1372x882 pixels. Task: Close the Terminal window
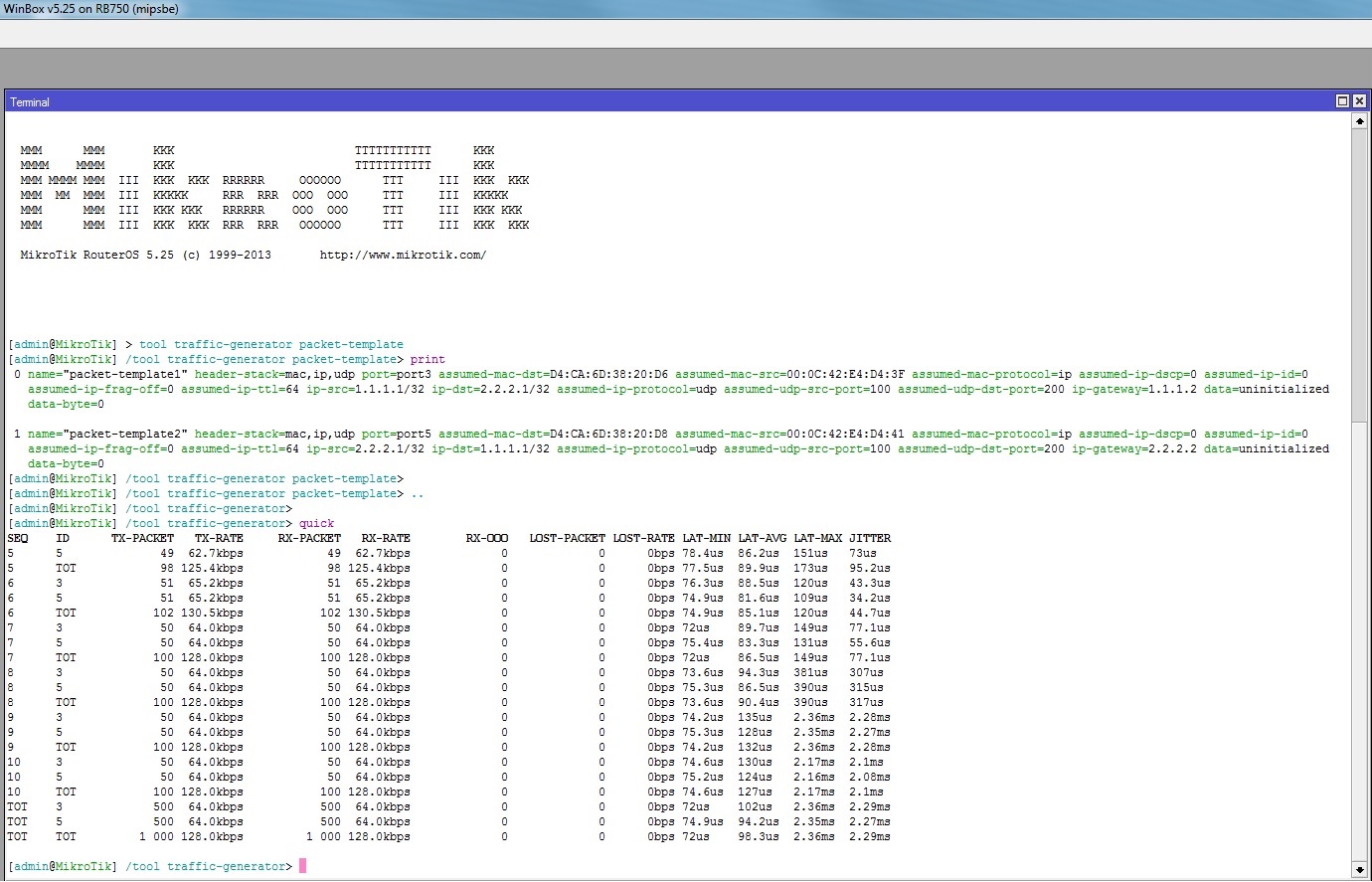1359,101
